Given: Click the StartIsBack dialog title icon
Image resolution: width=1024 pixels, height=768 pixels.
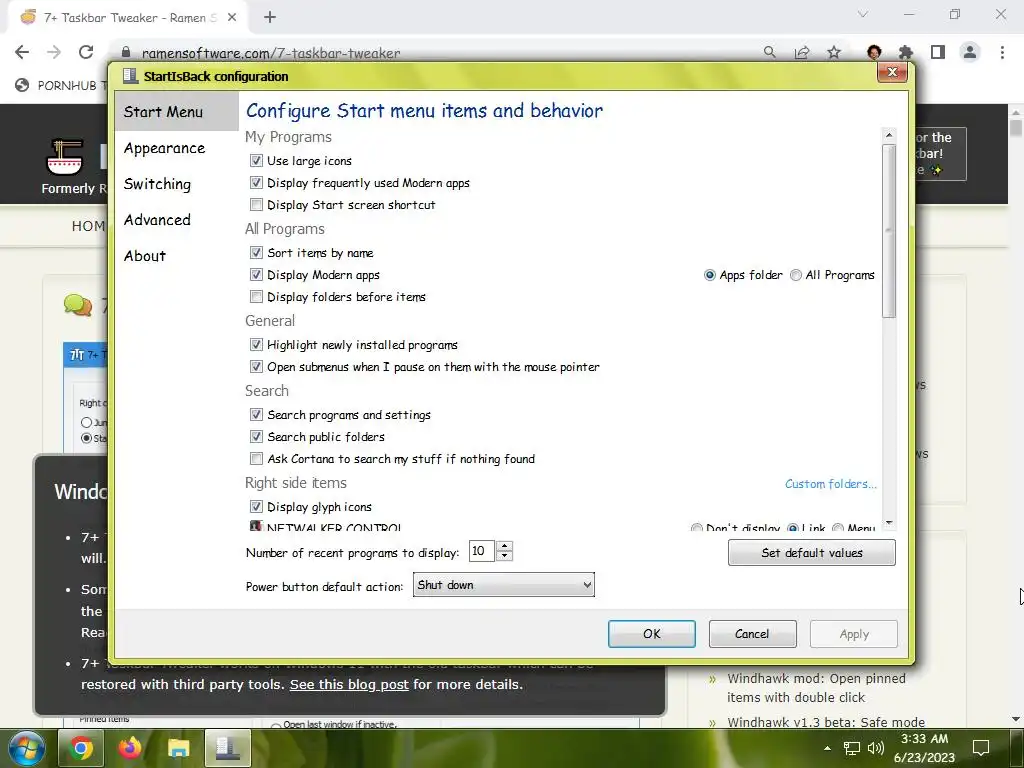Looking at the screenshot, I should (x=130, y=76).
